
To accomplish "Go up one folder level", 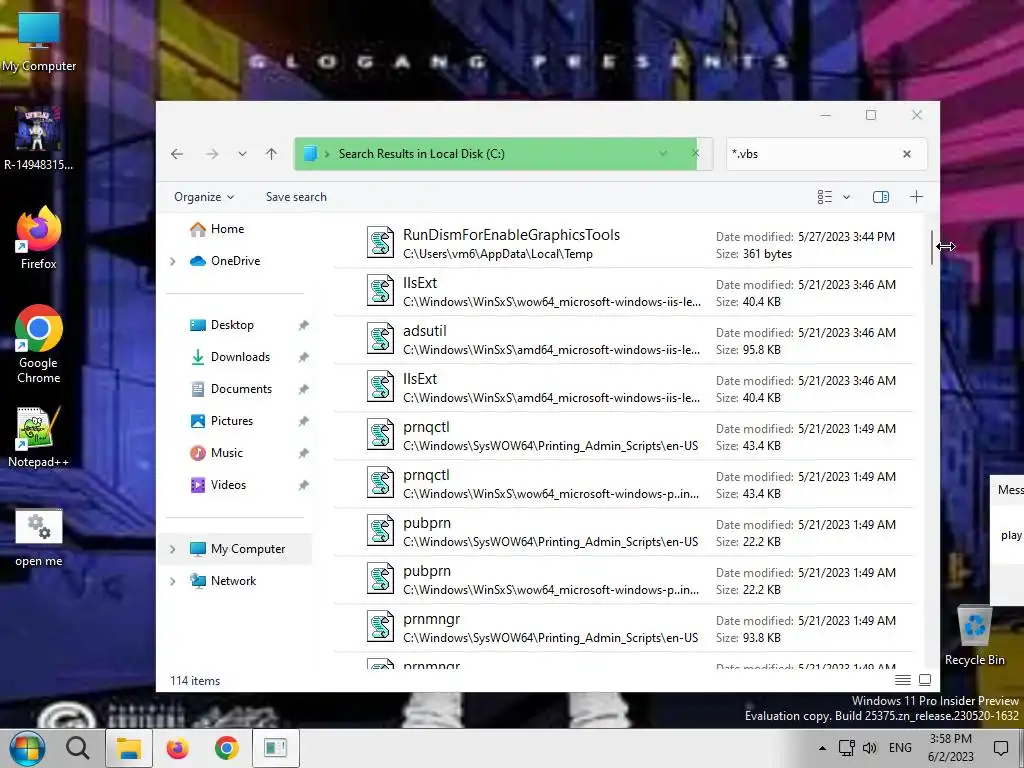I will pos(272,154).
